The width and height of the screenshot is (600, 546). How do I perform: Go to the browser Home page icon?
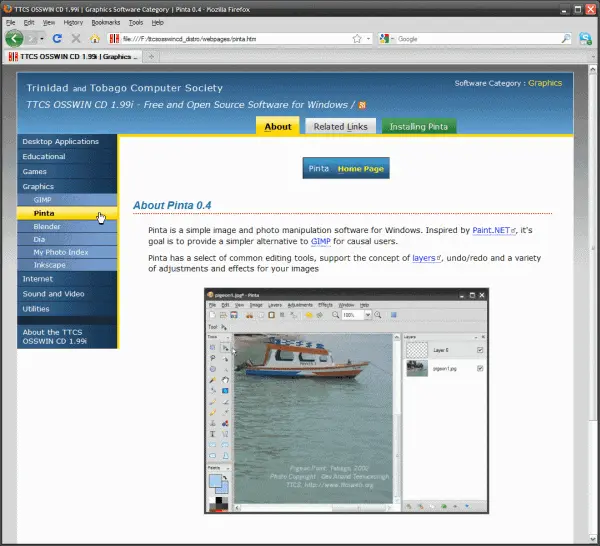[95, 39]
